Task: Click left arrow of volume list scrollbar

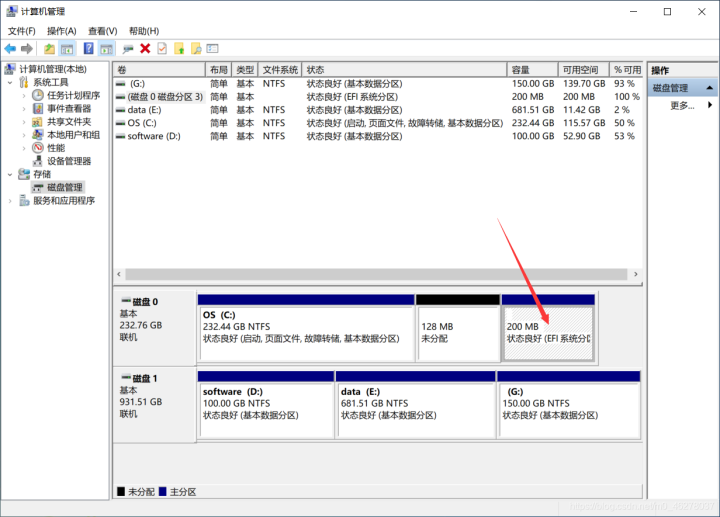Action: 119,274
